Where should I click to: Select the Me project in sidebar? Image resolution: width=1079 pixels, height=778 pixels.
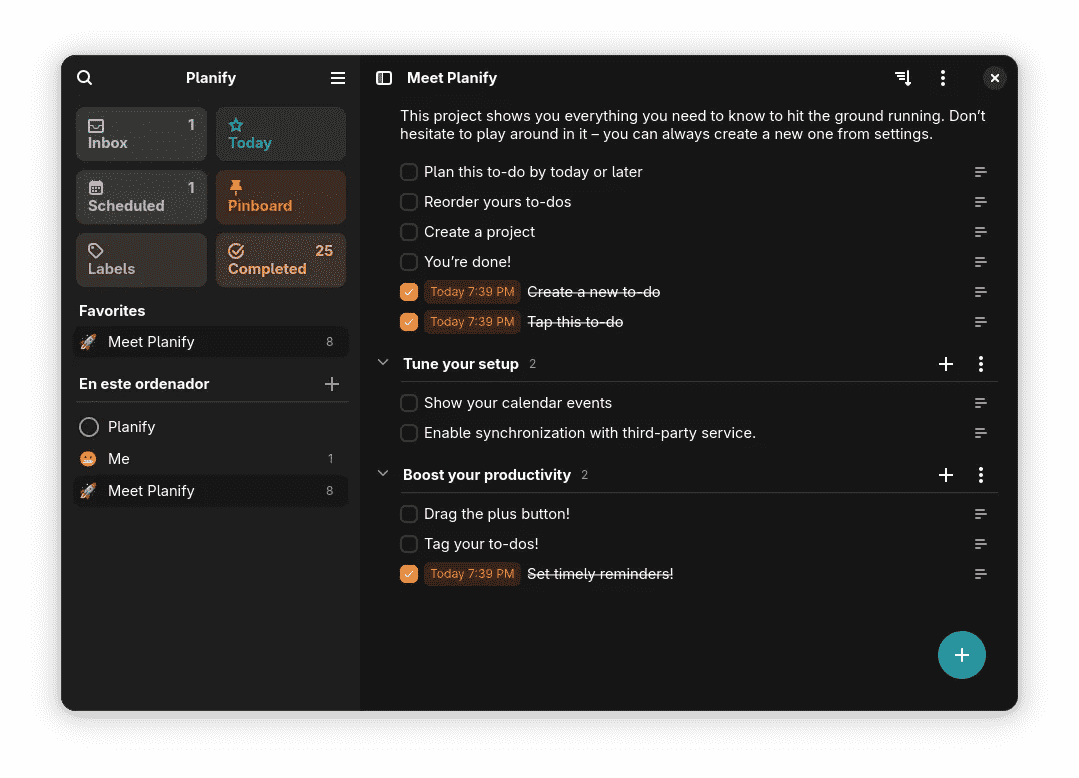tap(211, 459)
